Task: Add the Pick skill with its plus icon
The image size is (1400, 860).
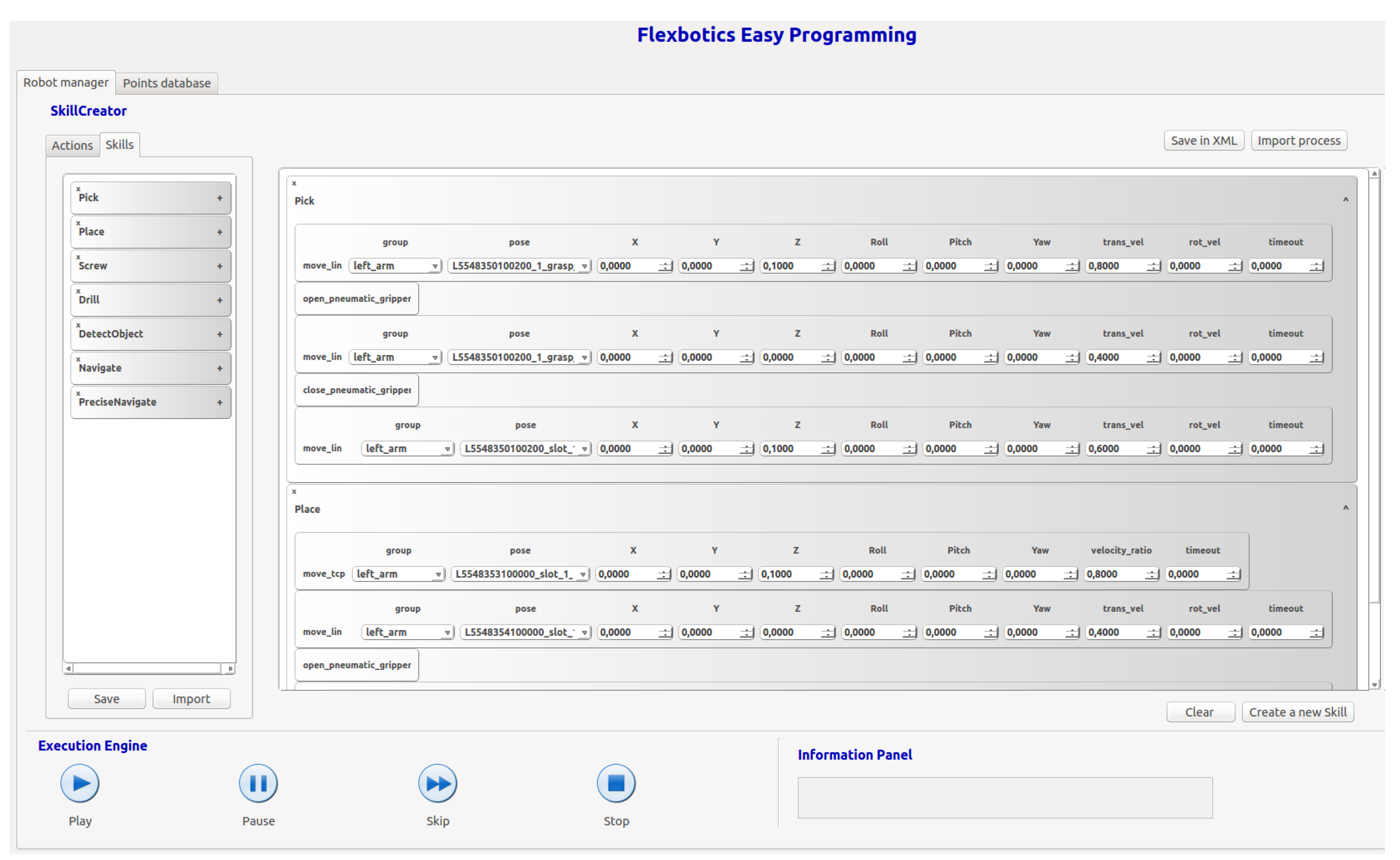Action: (219, 198)
